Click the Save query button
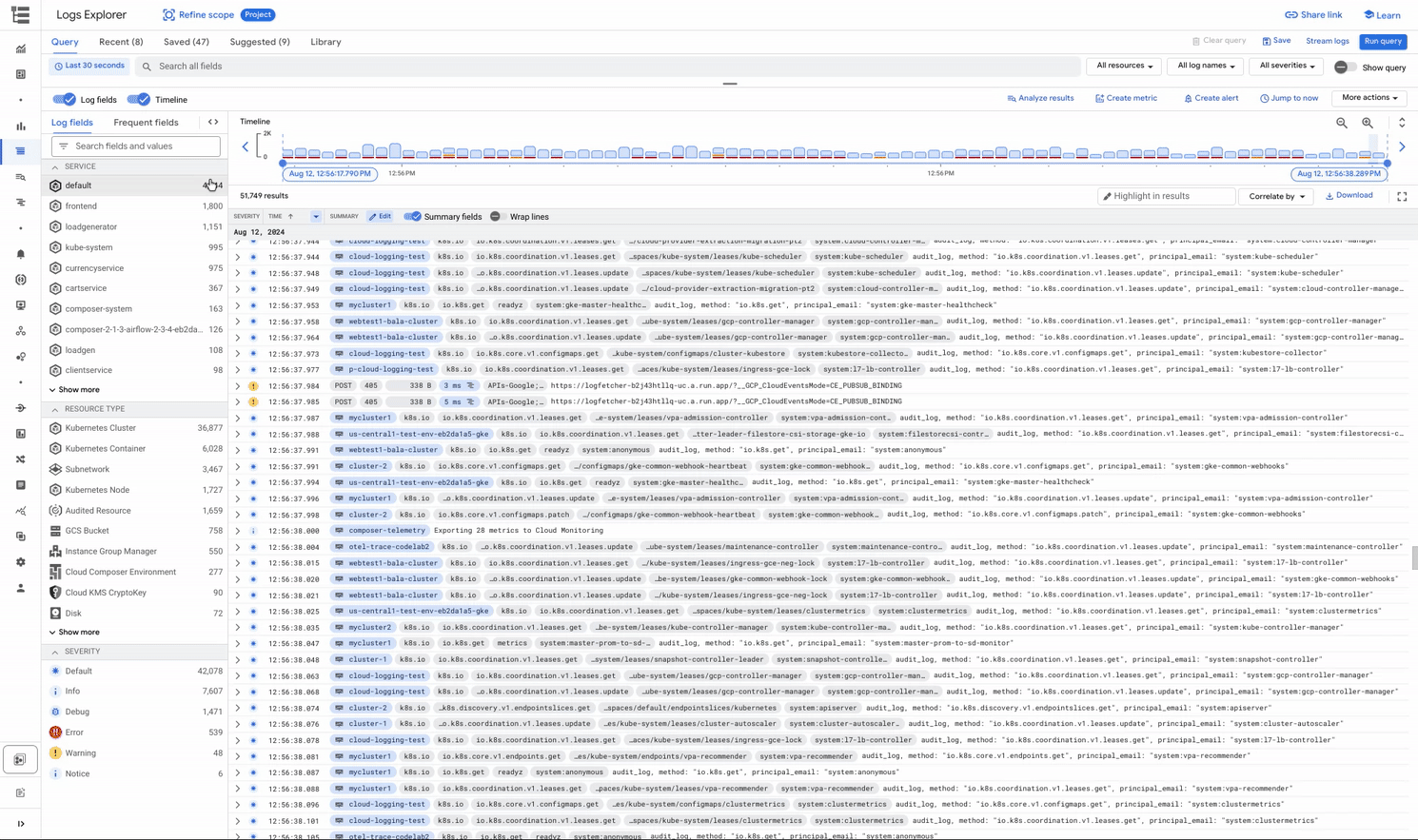The height and width of the screenshot is (840, 1418). tap(1276, 41)
